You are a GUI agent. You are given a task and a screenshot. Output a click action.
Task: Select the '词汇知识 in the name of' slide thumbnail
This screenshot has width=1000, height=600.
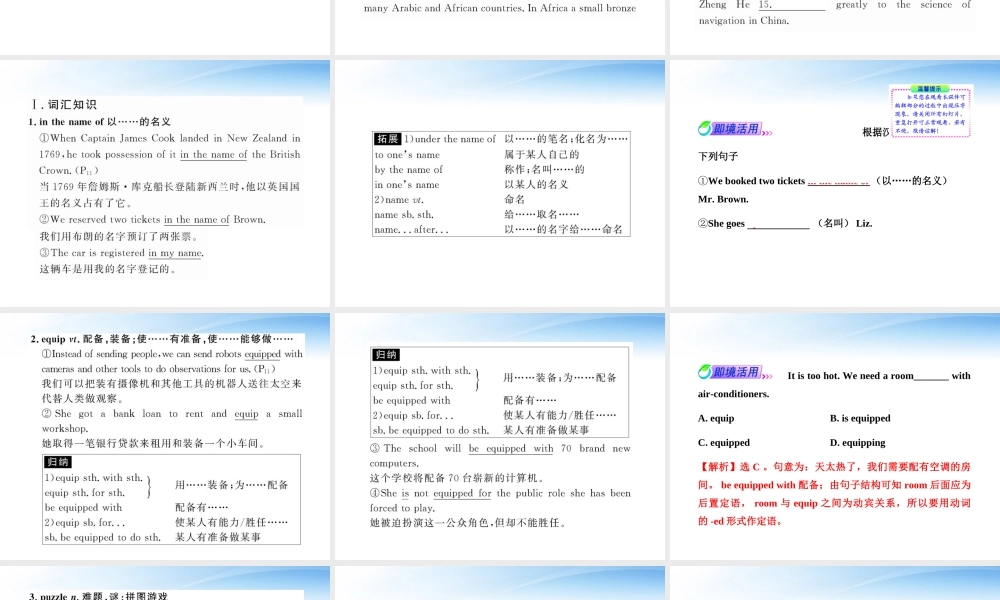[x=165, y=184]
